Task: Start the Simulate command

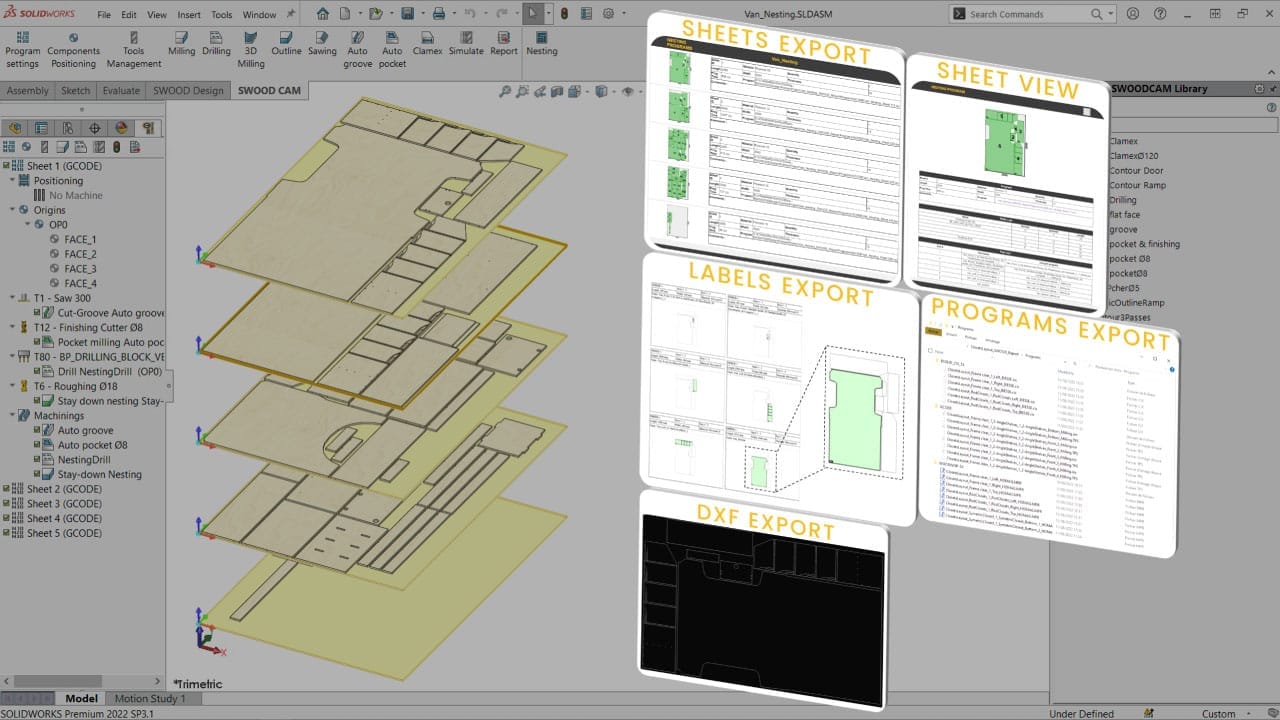Action: pyautogui.click(x=466, y=44)
